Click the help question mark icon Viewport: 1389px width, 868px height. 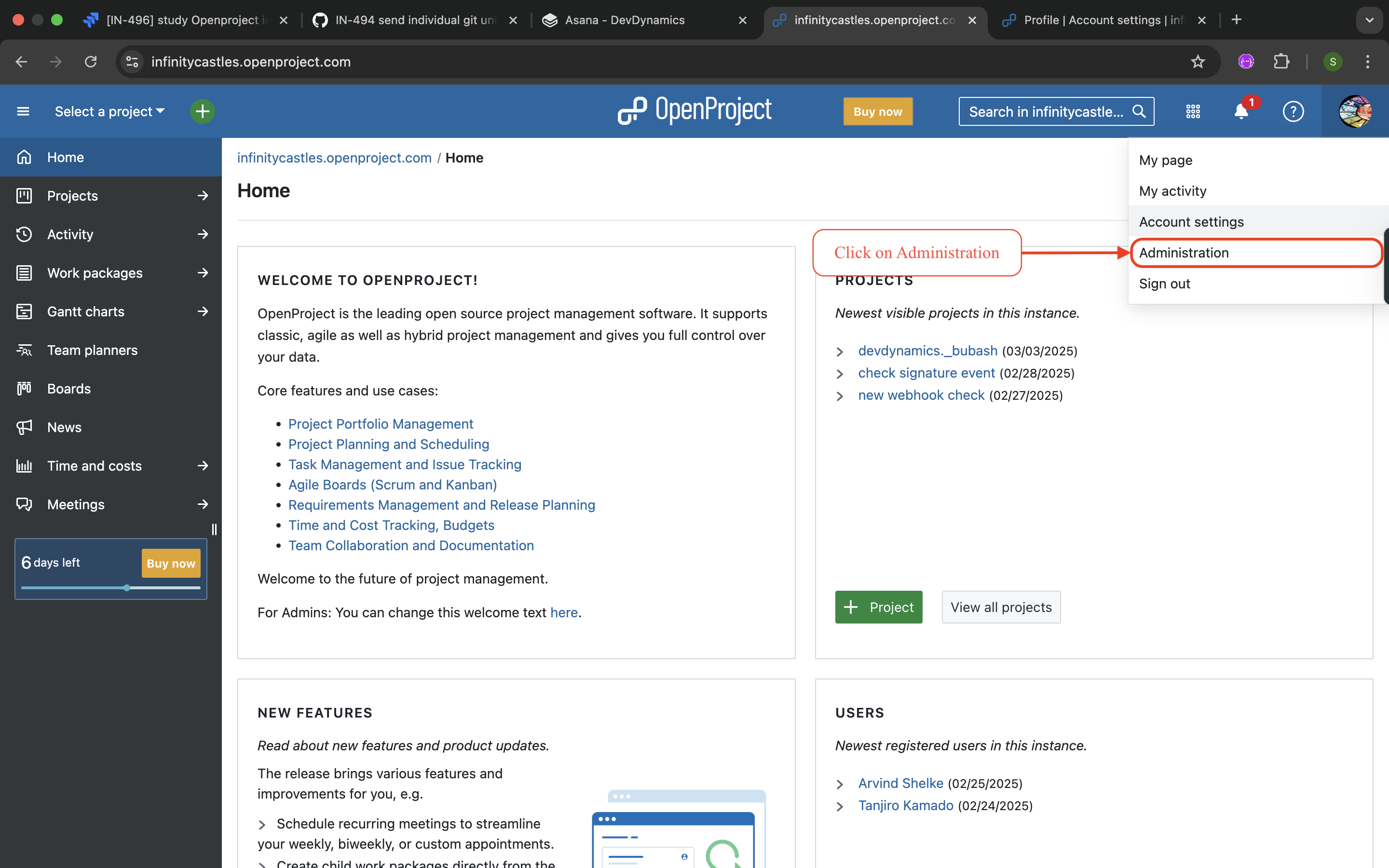(x=1293, y=111)
